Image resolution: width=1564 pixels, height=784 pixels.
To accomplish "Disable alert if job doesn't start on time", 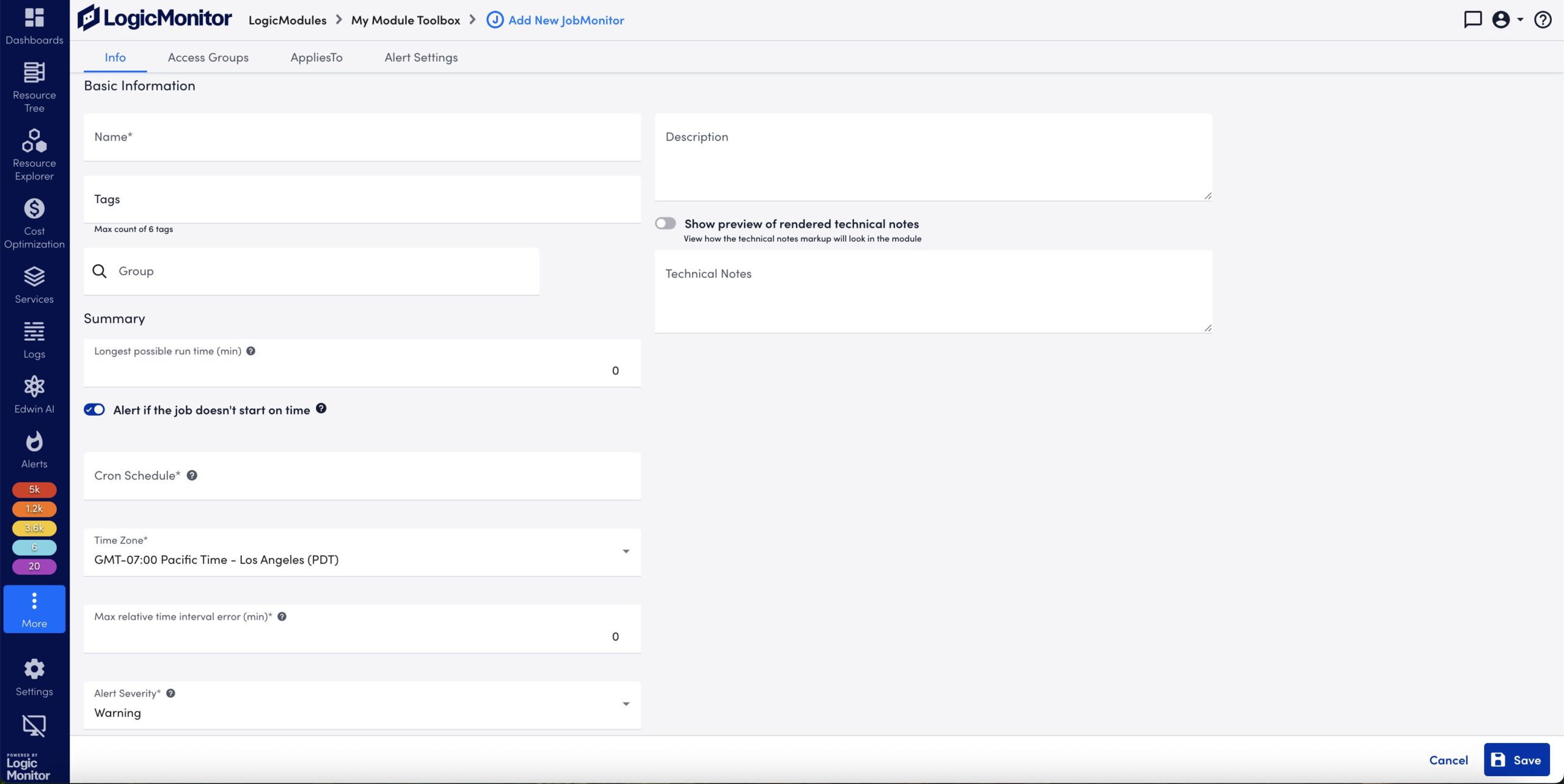I will (x=95, y=410).
